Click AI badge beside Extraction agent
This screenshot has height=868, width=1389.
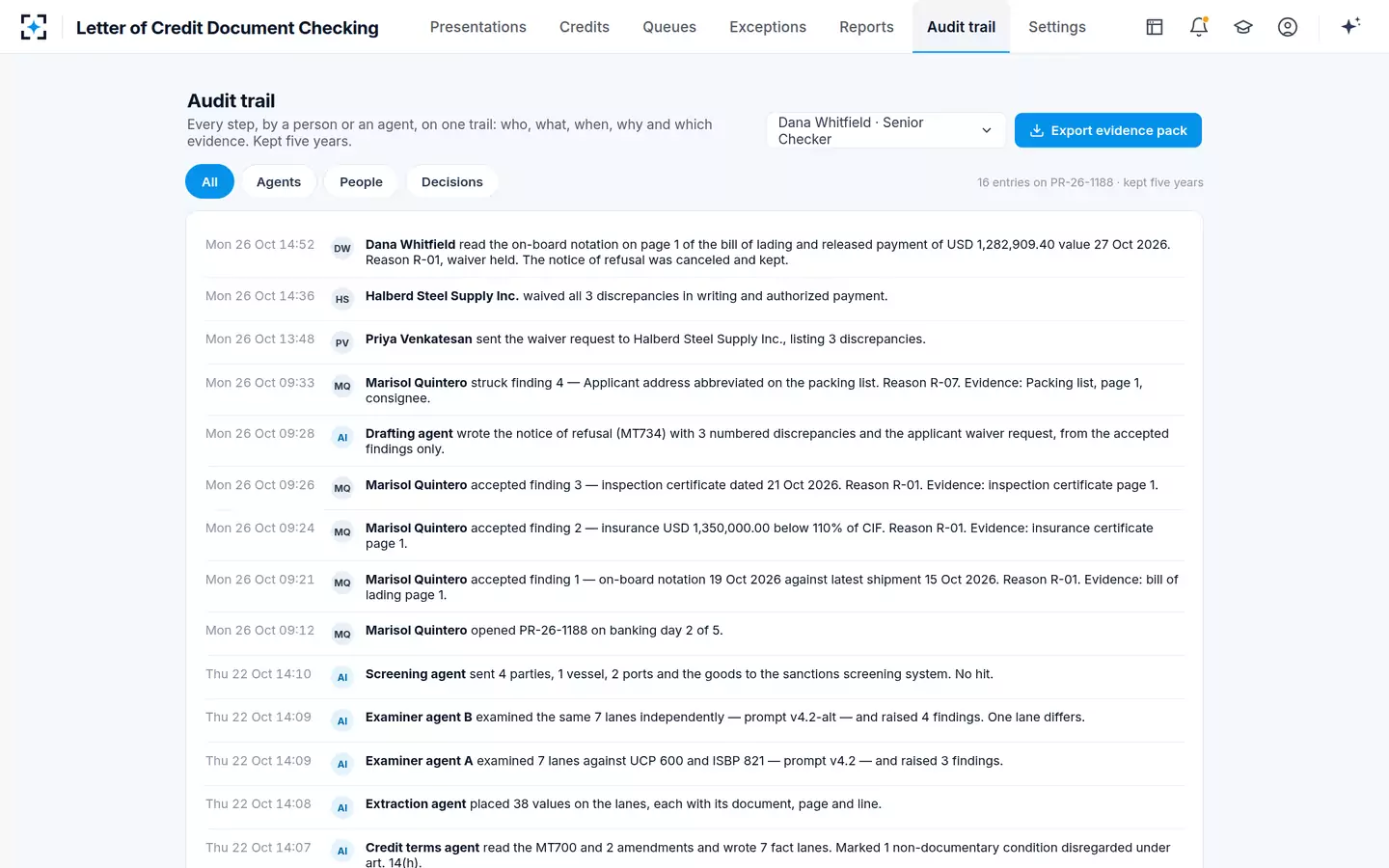click(342, 808)
